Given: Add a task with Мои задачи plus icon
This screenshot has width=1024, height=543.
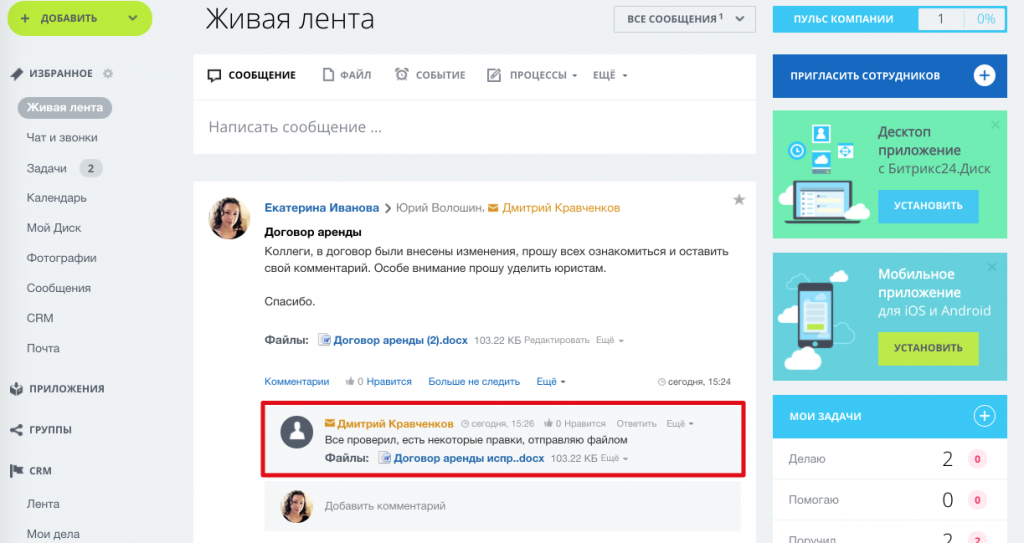Looking at the screenshot, I should tap(984, 416).
